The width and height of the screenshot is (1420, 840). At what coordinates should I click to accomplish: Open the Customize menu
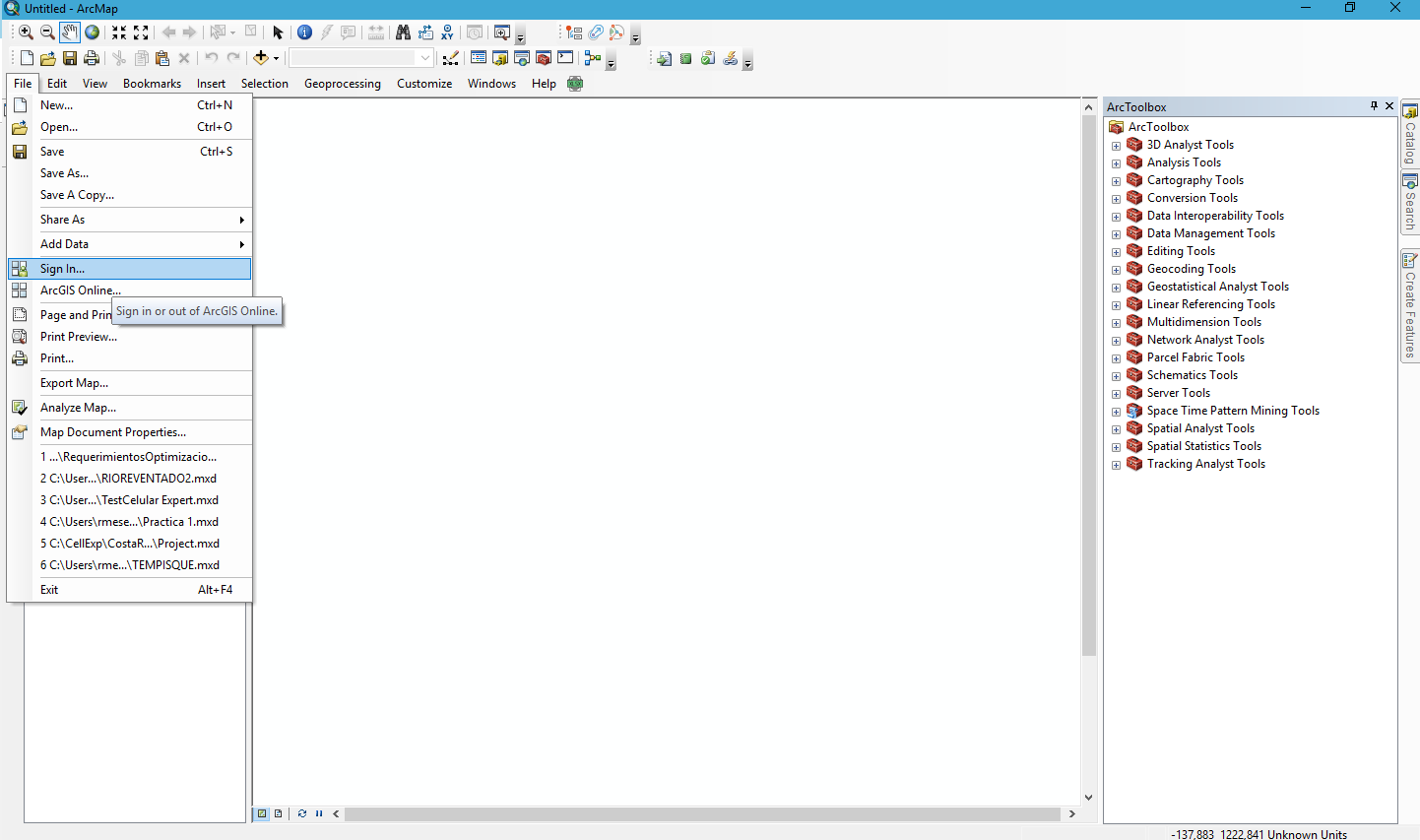424,84
